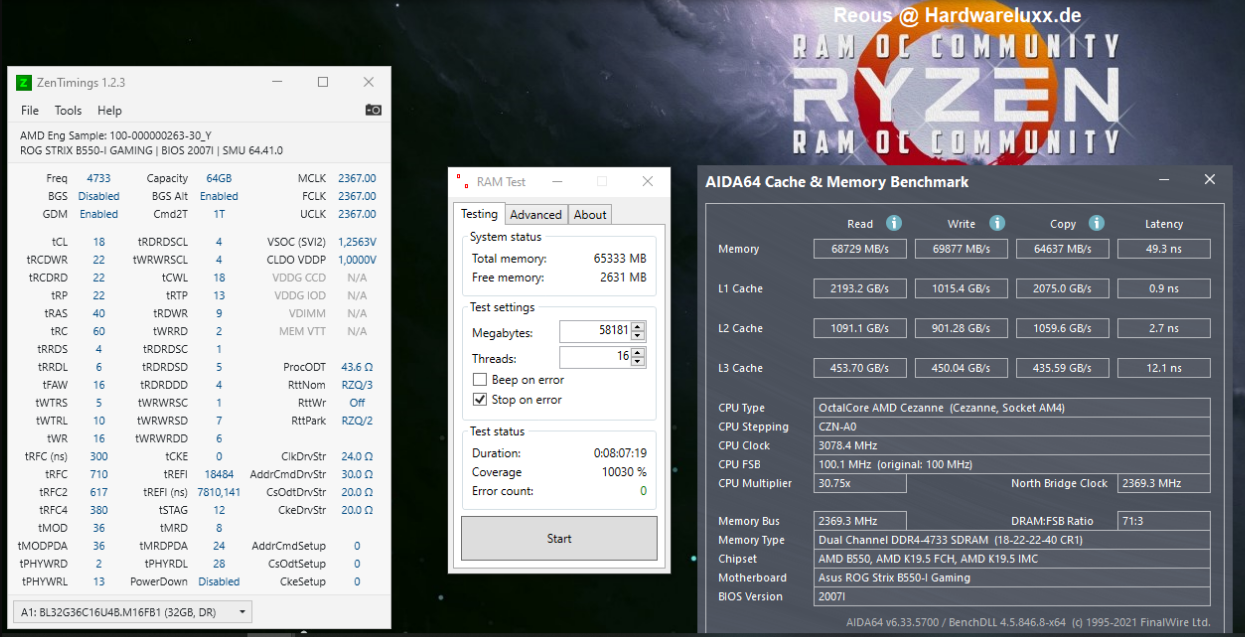Click the CPU Clock value 3078.4 MHz
Image resolution: width=1245 pixels, height=637 pixels.
tap(1013, 446)
